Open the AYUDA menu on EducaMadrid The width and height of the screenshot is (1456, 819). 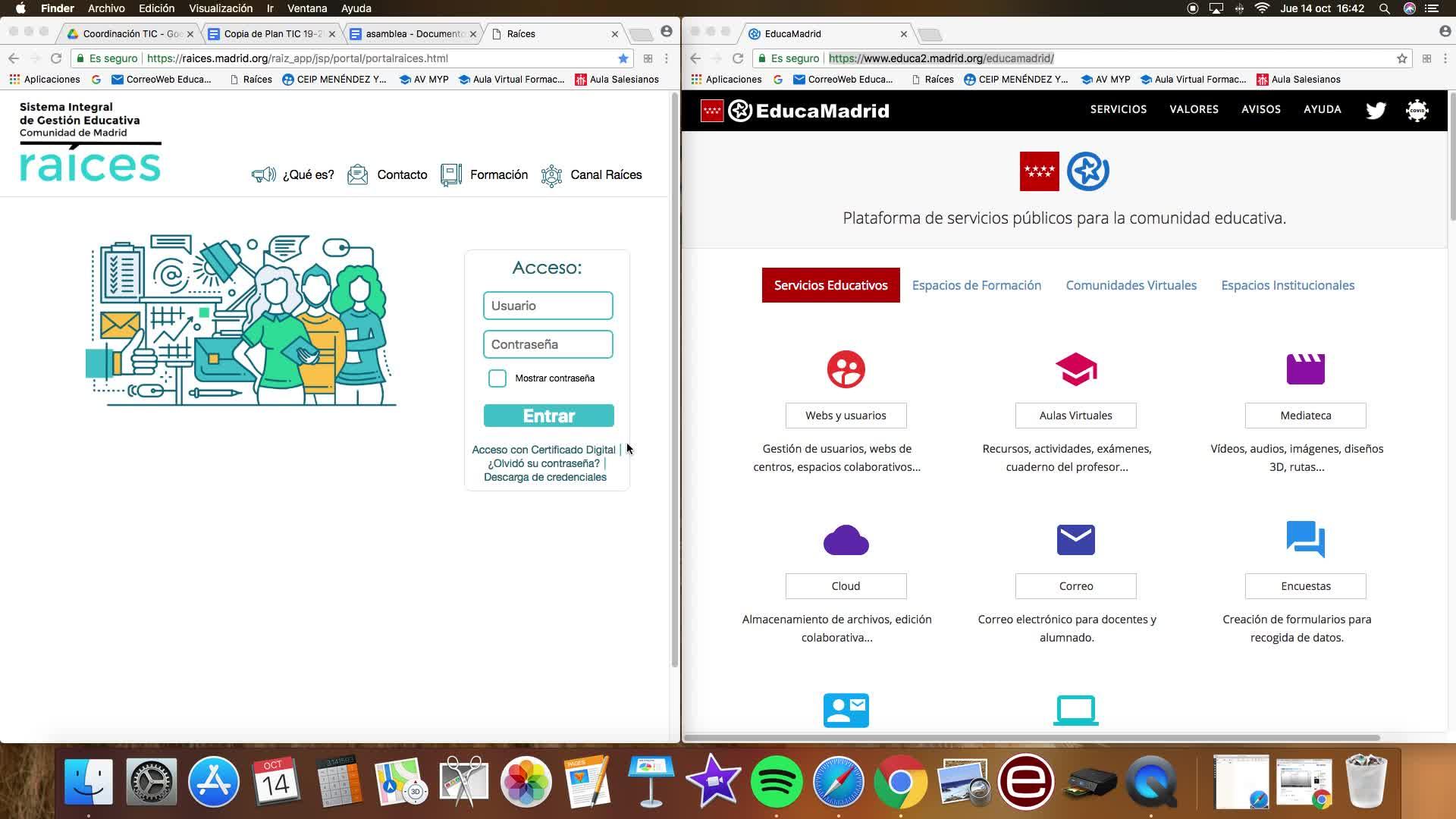pos(1322,109)
